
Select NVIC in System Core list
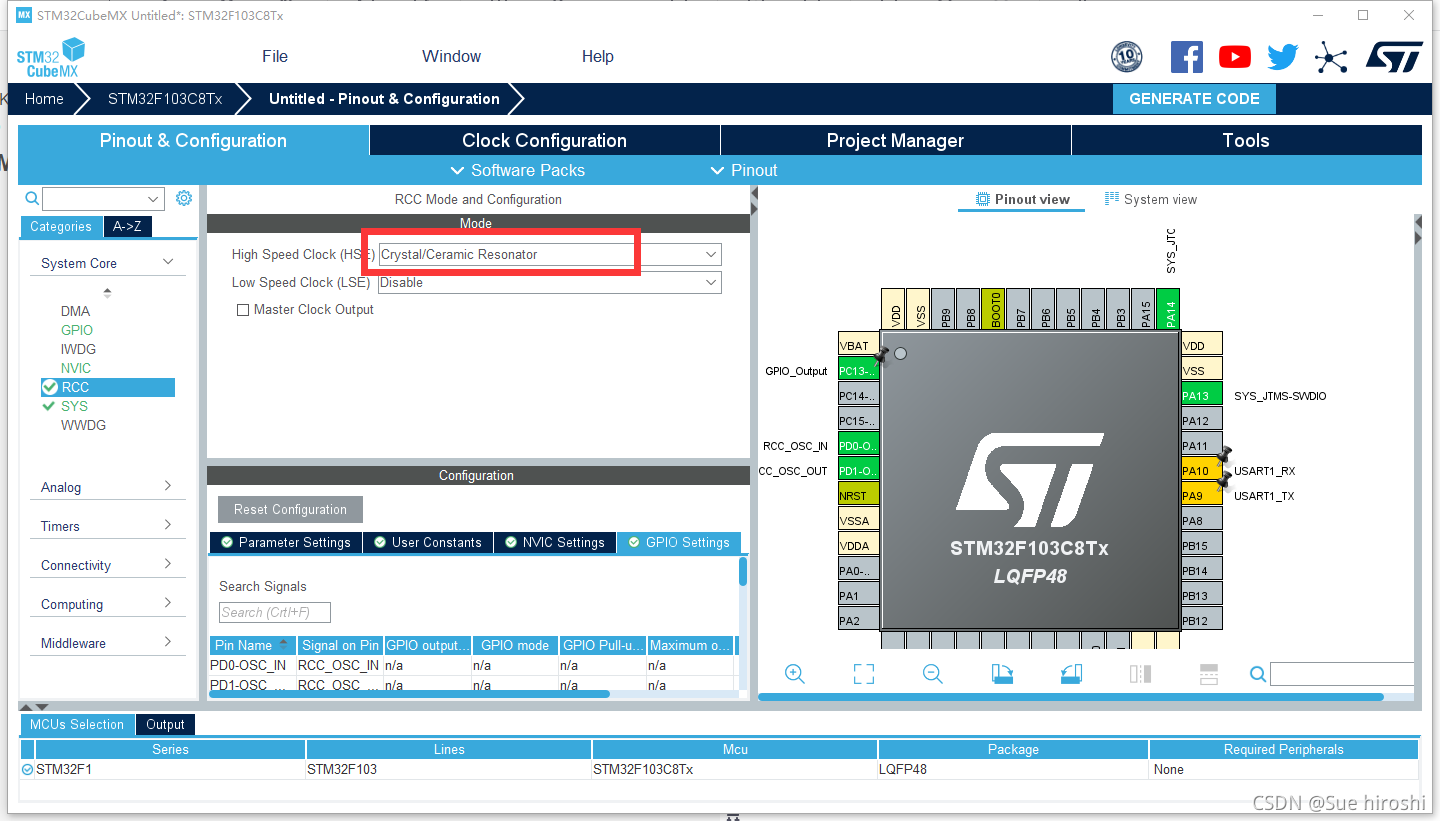pyautogui.click(x=76, y=368)
